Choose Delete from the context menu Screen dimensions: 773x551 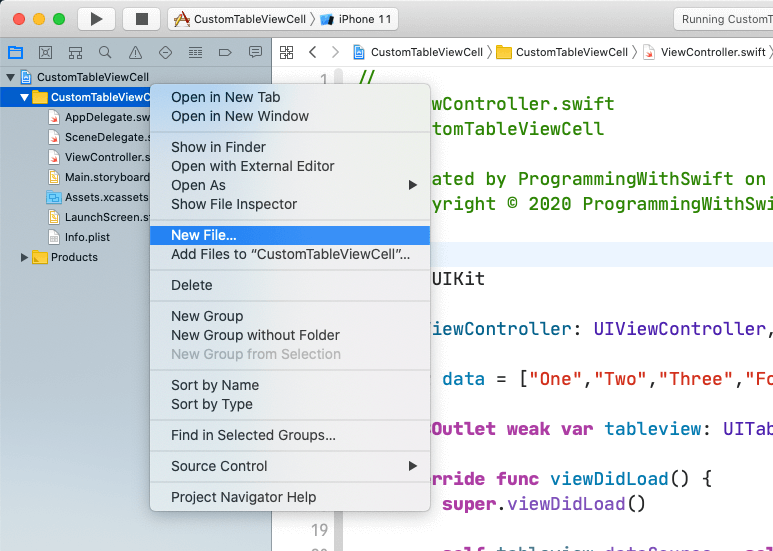point(290,285)
